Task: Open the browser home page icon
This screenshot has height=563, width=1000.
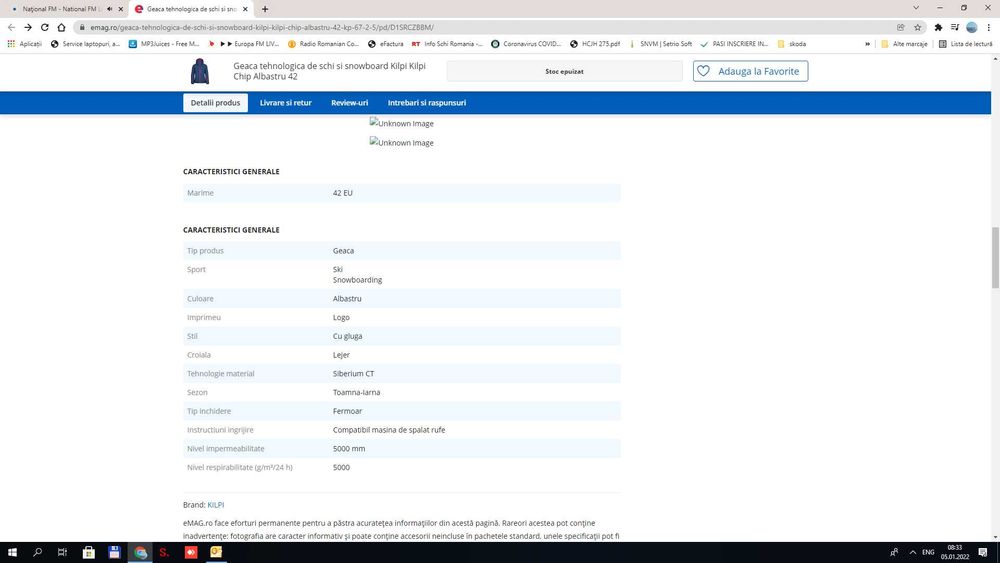Action: point(61,27)
